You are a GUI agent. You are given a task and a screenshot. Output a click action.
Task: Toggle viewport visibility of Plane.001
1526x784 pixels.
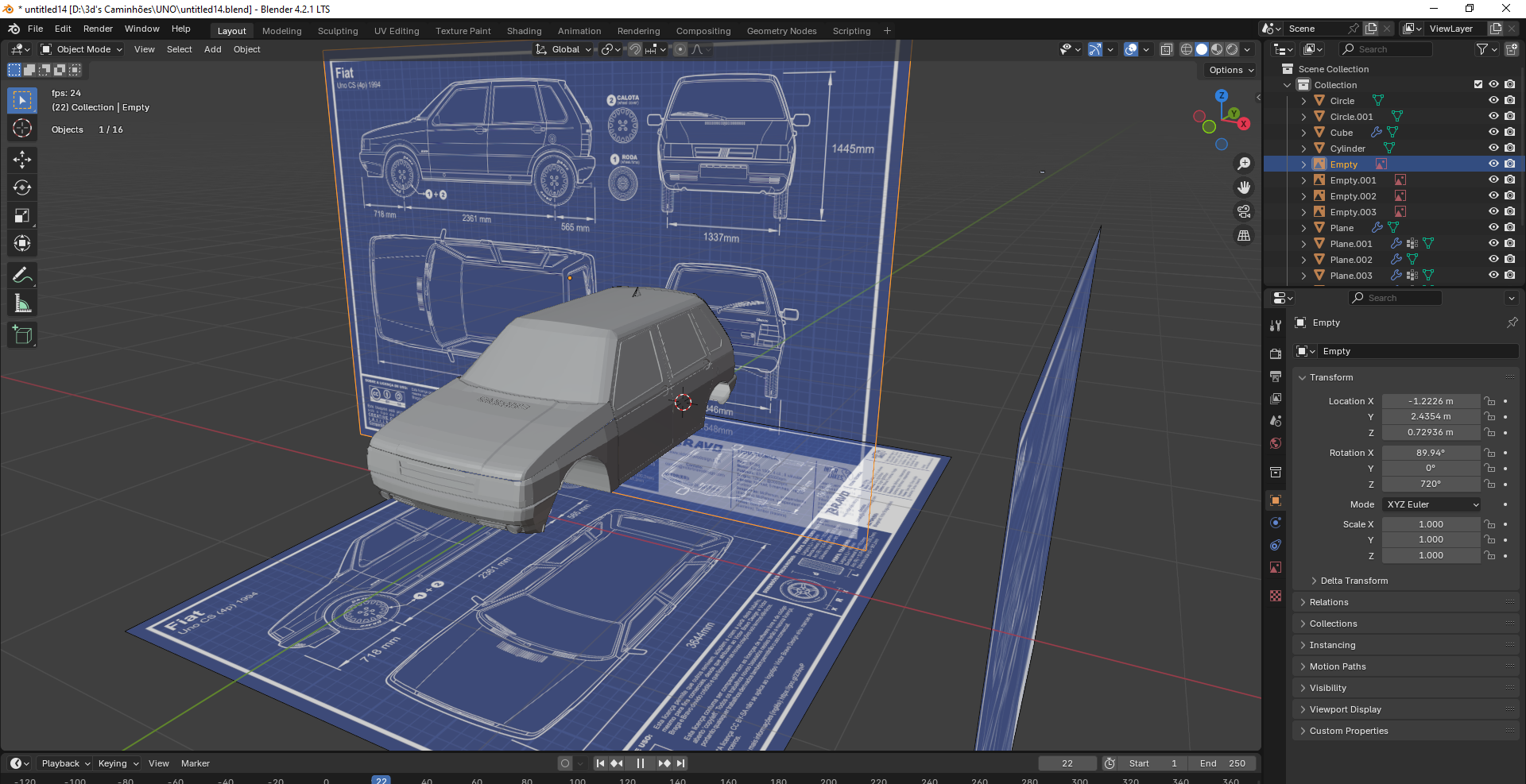(x=1493, y=244)
